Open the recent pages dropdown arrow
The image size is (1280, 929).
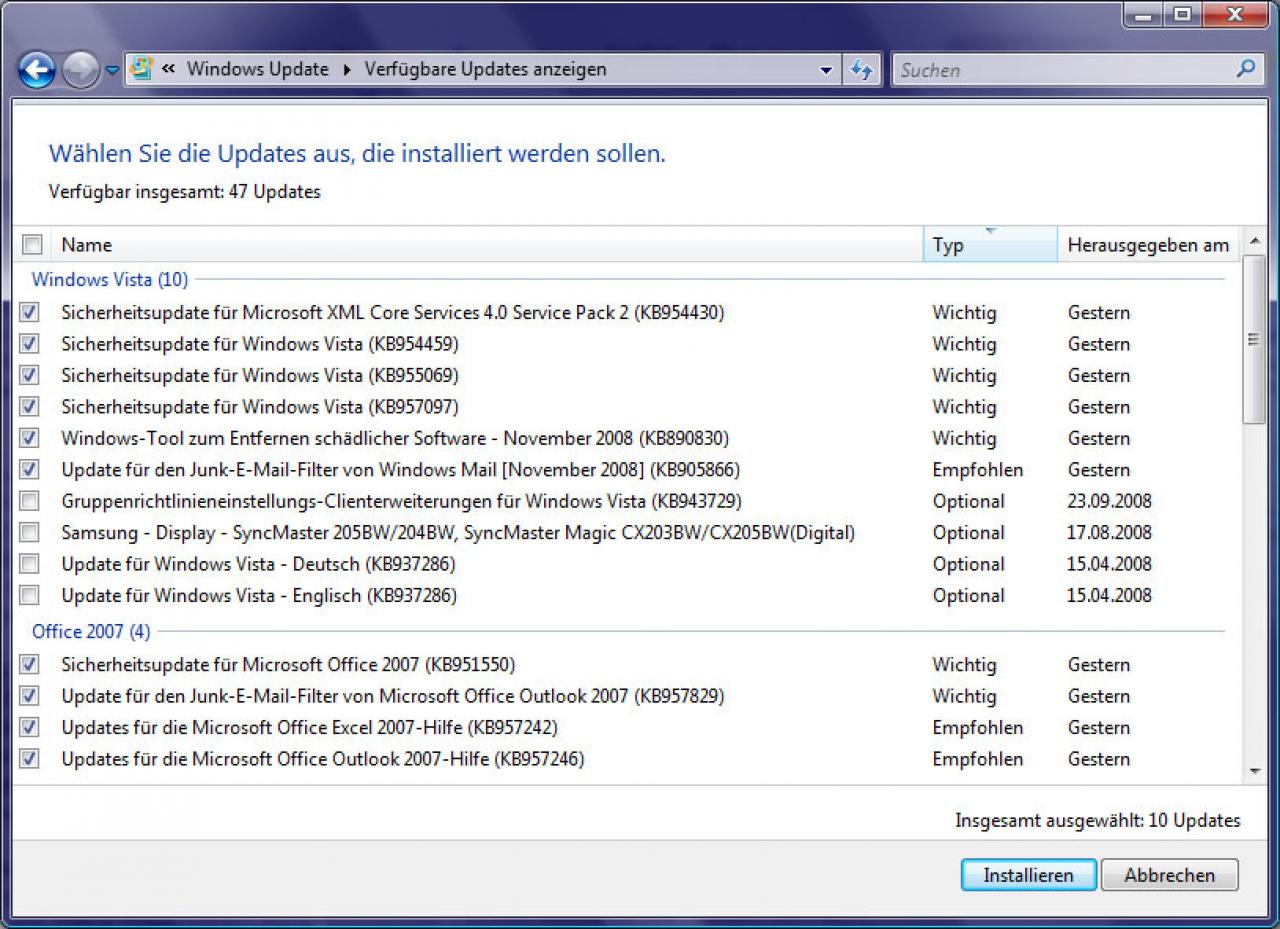(x=111, y=70)
